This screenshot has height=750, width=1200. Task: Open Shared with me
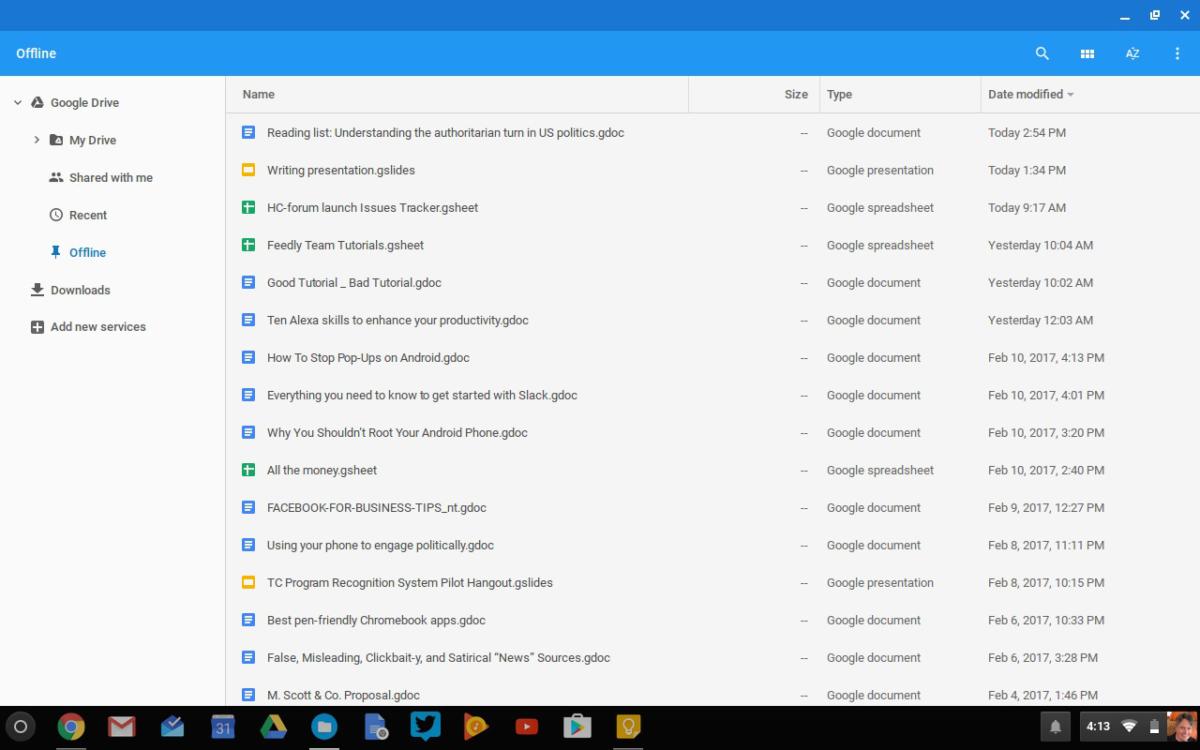tap(111, 177)
